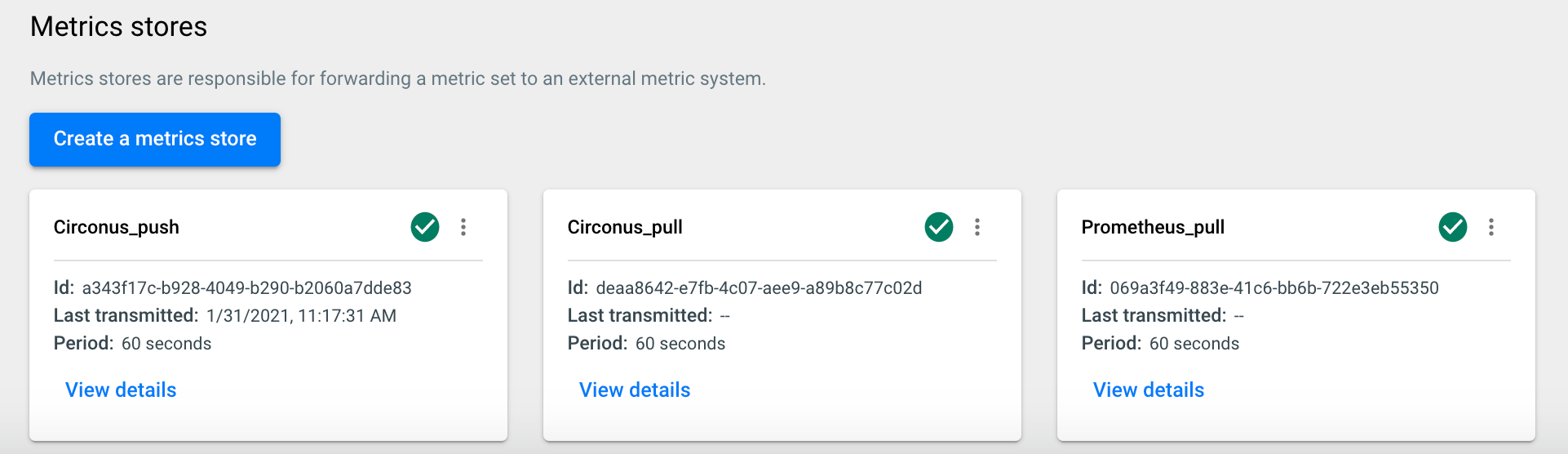This screenshot has width=1568, height=454.
Task: Select the Circonus_pull card title
Action: [x=625, y=227]
